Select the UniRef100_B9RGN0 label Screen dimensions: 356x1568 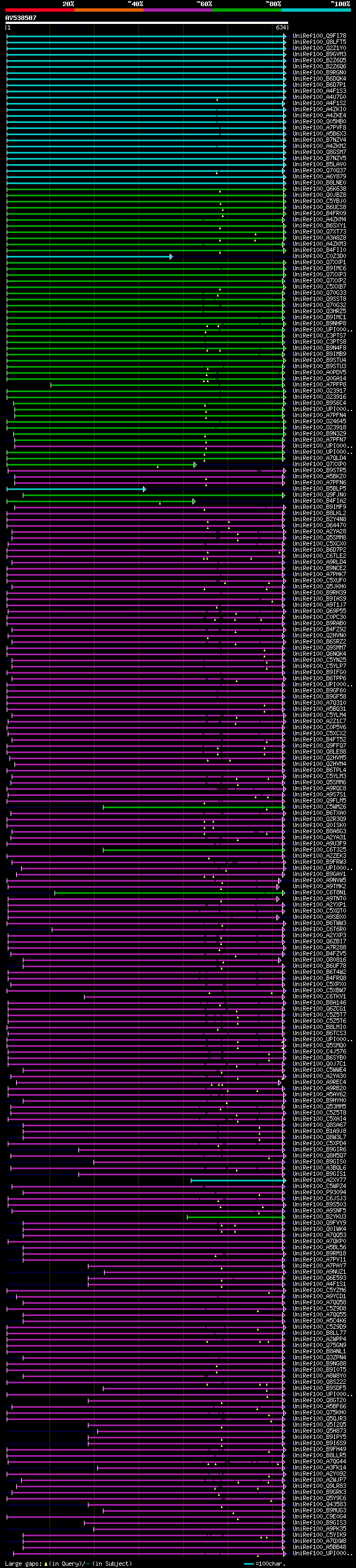point(319,72)
